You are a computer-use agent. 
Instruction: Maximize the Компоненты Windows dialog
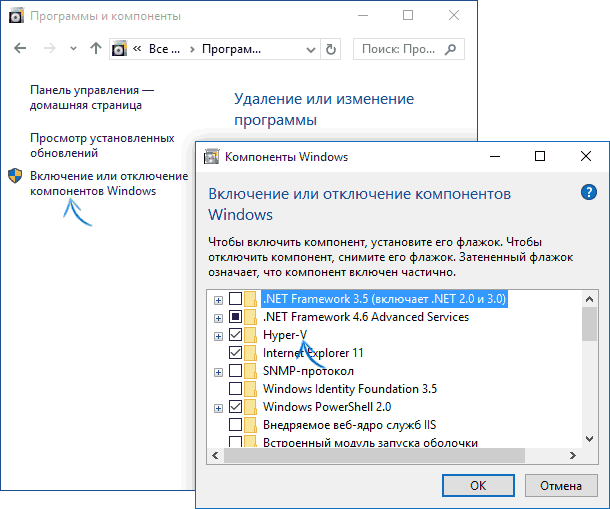540,156
